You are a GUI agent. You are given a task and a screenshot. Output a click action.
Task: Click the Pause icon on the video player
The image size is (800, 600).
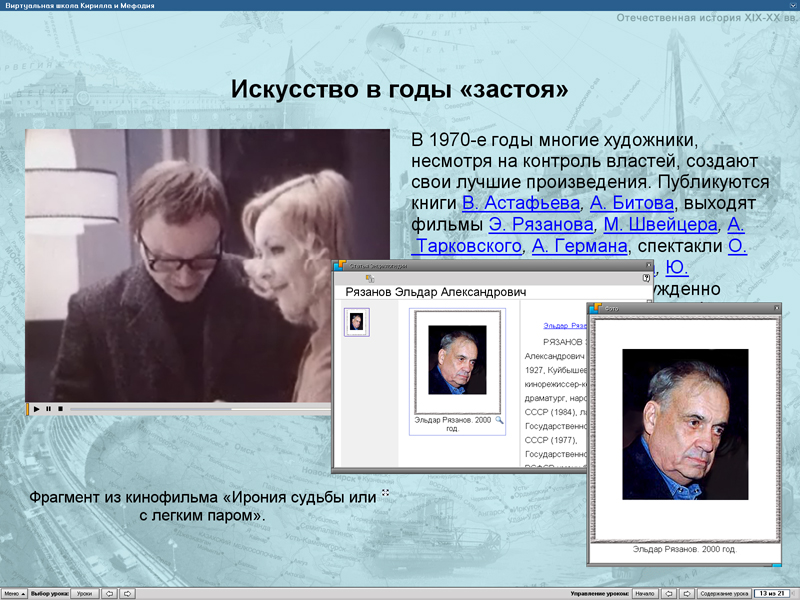coord(50,408)
